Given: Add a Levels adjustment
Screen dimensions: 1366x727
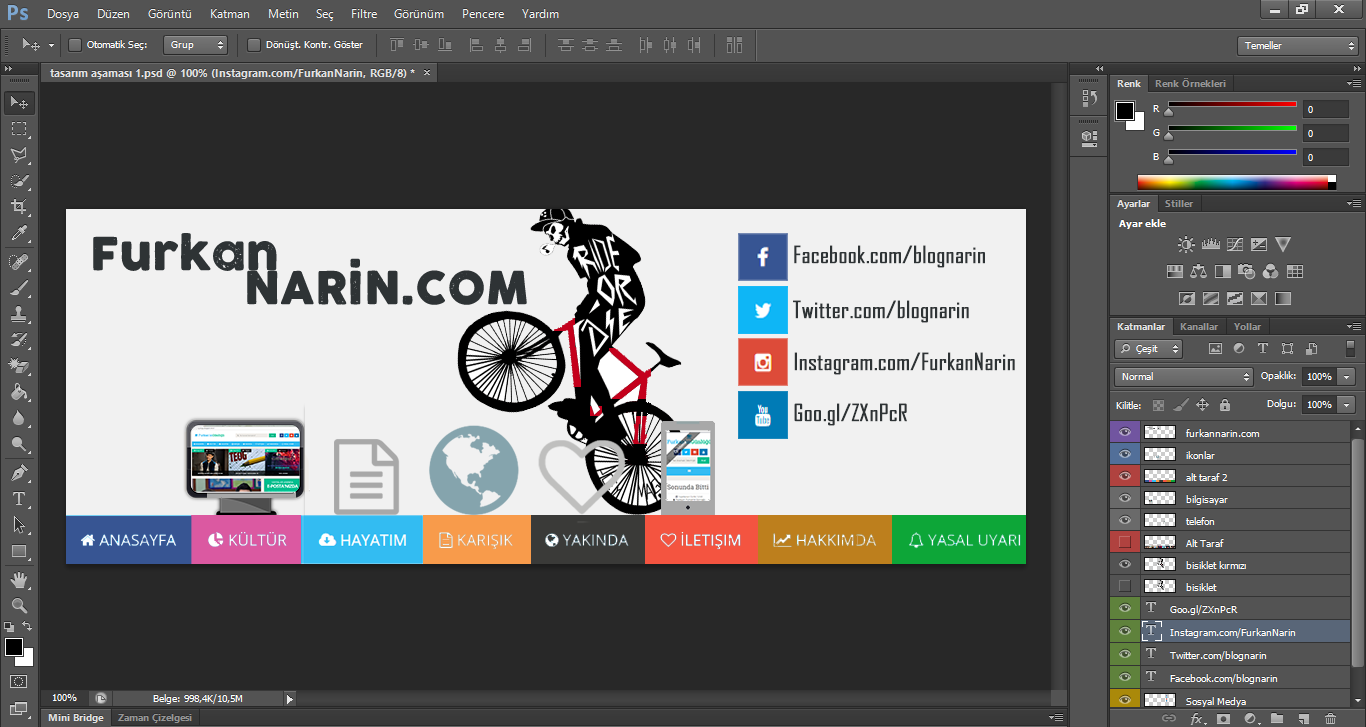Looking at the screenshot, I should [x=1211, y=244].
